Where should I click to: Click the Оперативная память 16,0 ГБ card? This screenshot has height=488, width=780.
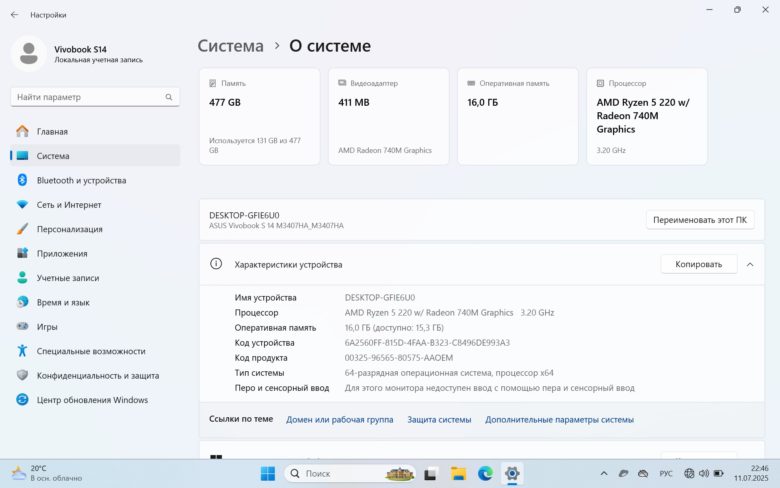(x=518, y=116)
